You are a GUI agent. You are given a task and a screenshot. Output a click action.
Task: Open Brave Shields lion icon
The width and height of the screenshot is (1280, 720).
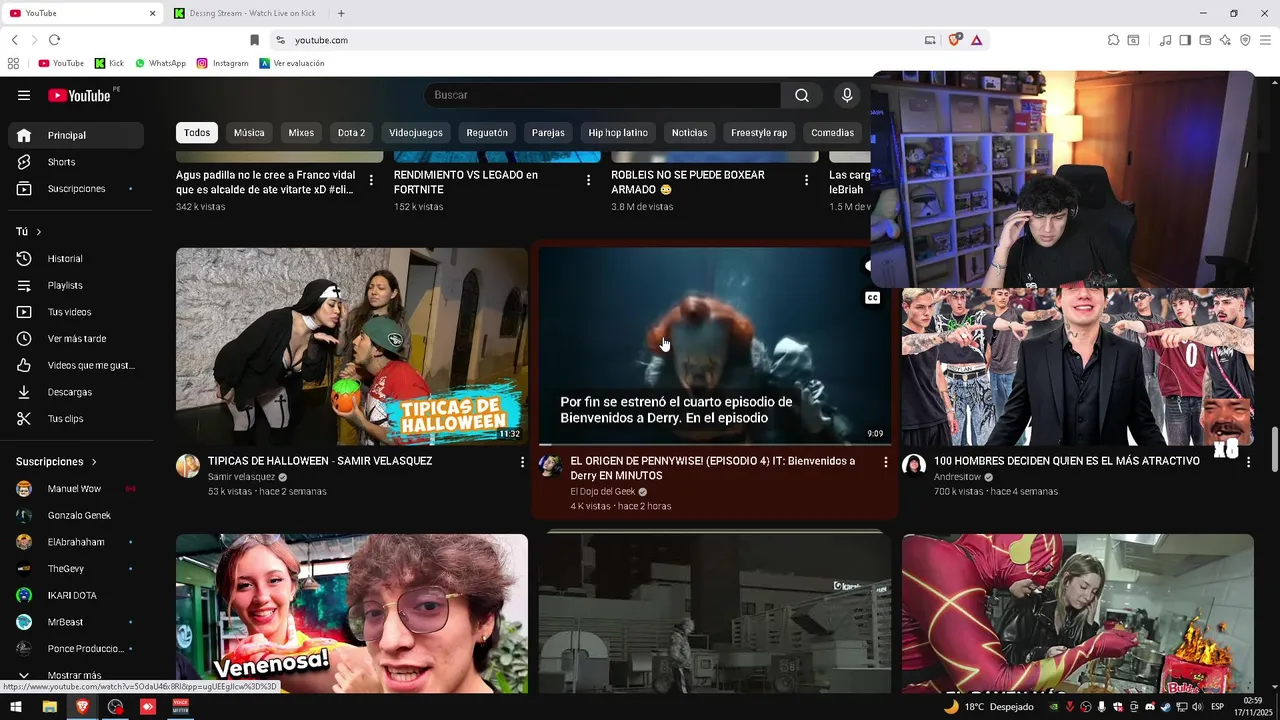954,40
